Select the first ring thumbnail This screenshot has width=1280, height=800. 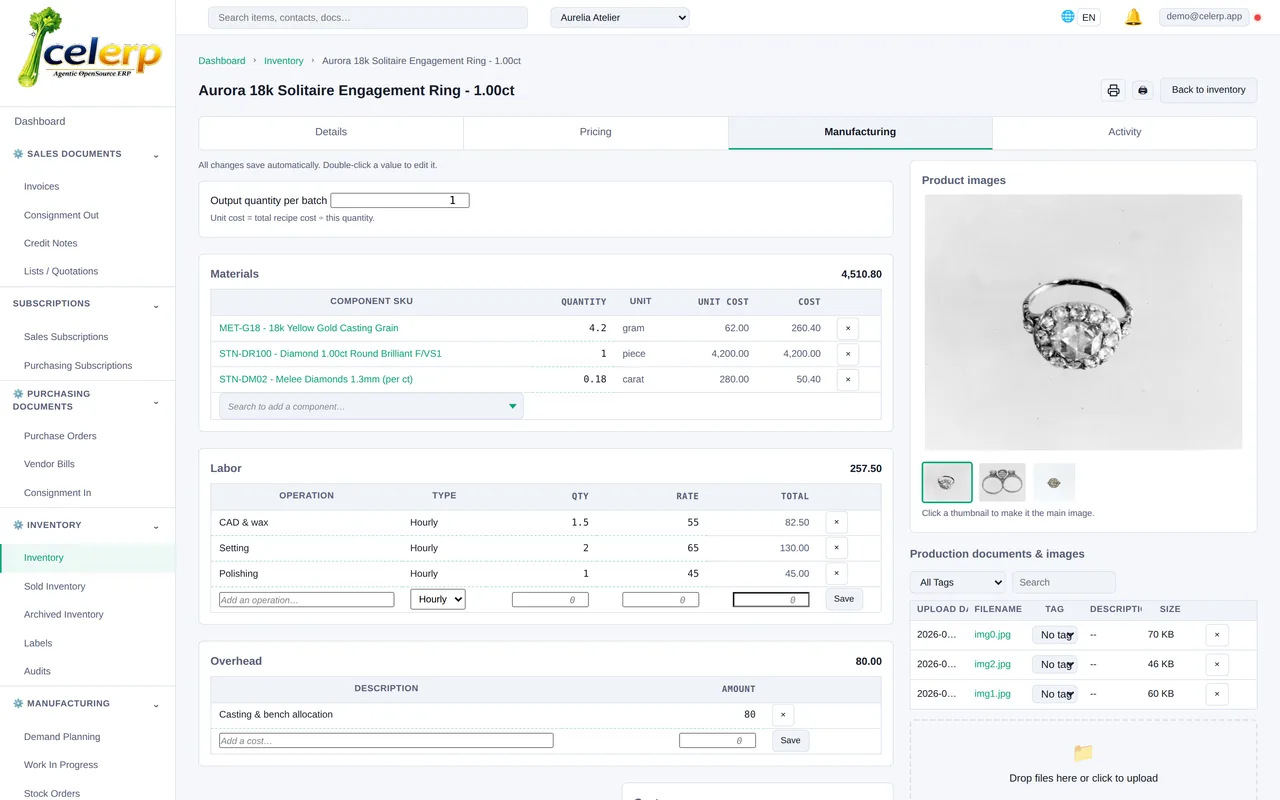coord(947,482)
